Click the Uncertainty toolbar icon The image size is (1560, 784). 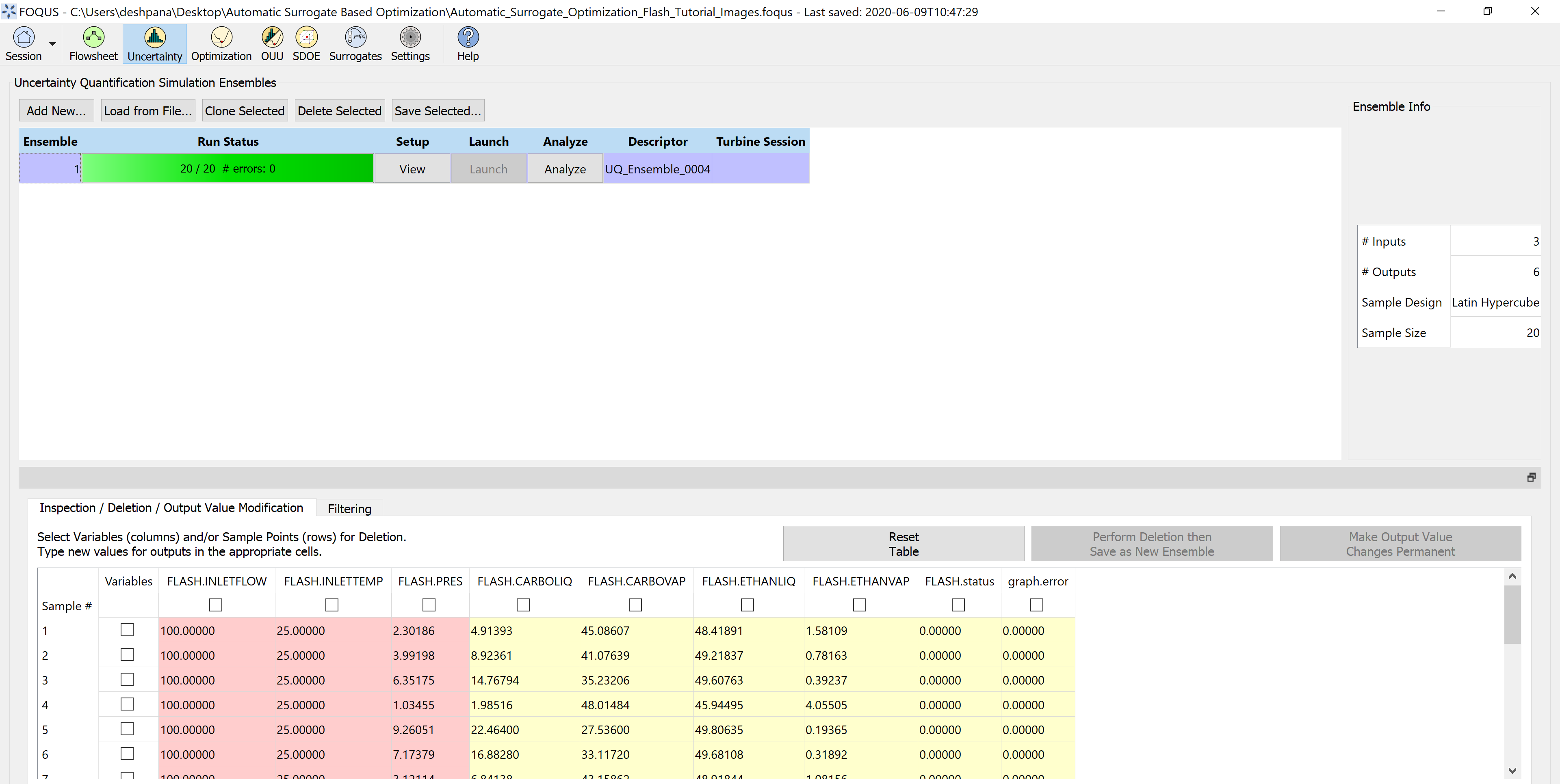(154, 37)
